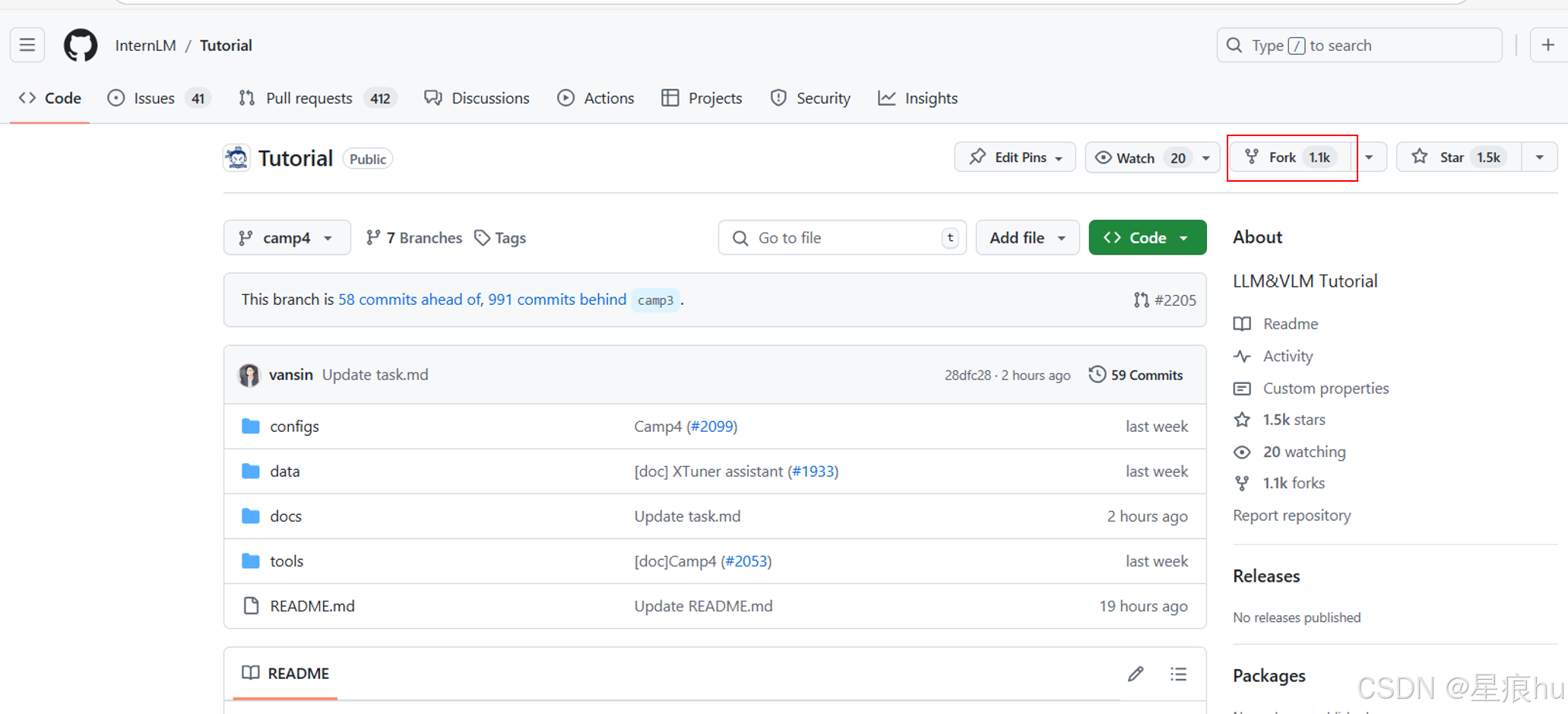Open Custom properties in About

[x=1326, y=388]
